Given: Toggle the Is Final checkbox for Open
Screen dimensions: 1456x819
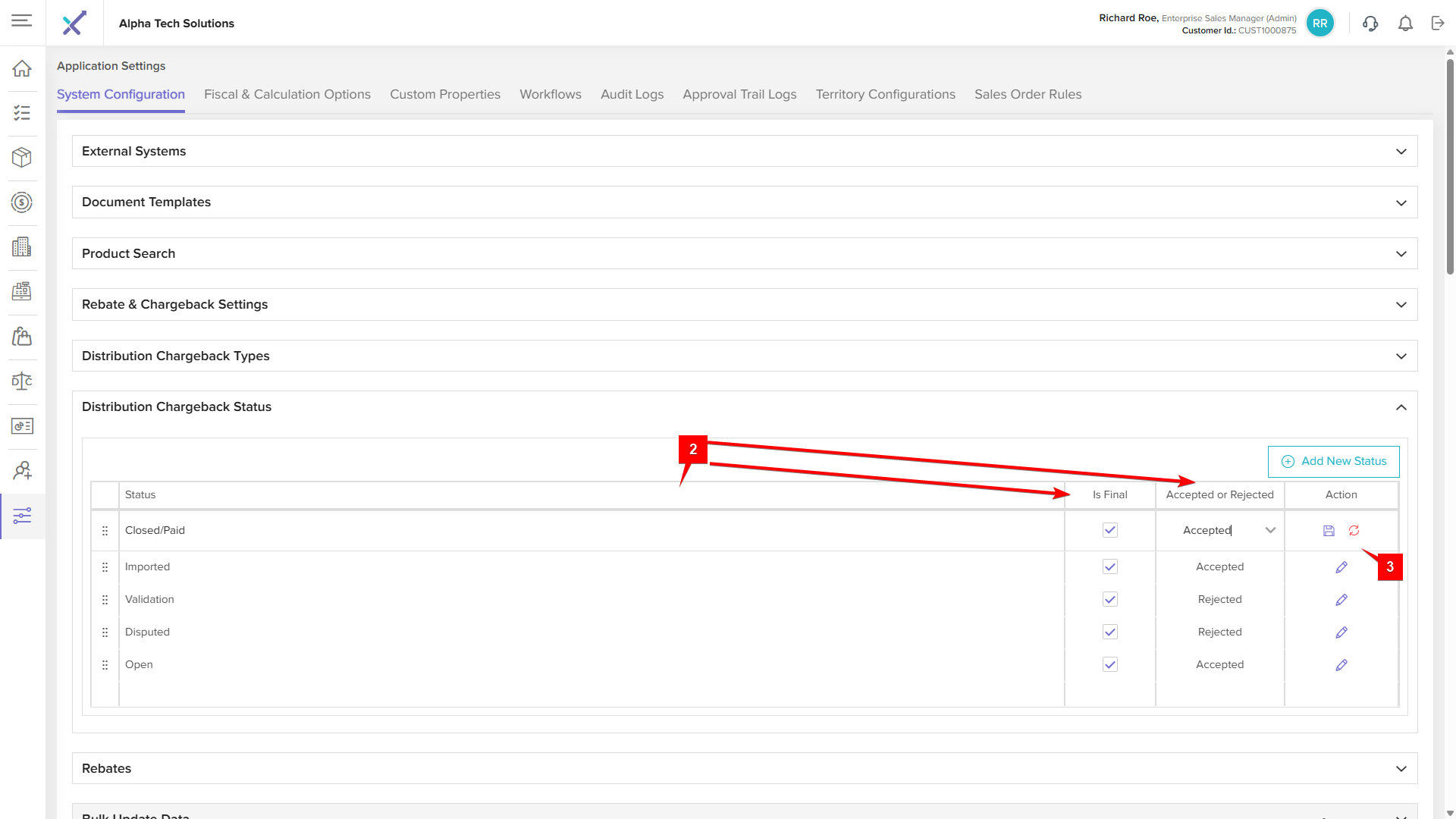Looking at the screenshot, I should (1110, 664).
